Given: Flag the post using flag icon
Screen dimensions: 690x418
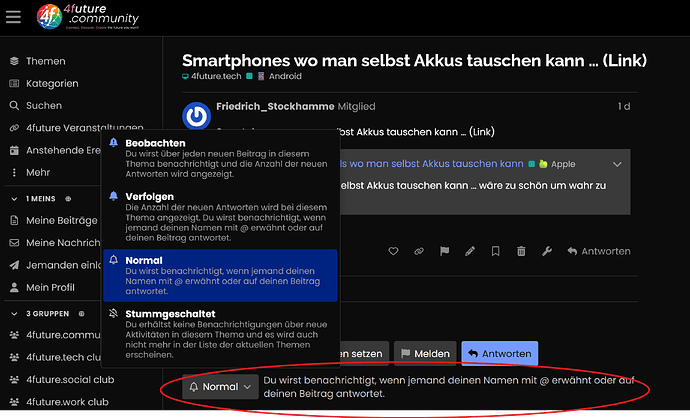Looking at the screenshot, I should click(444, 251).
